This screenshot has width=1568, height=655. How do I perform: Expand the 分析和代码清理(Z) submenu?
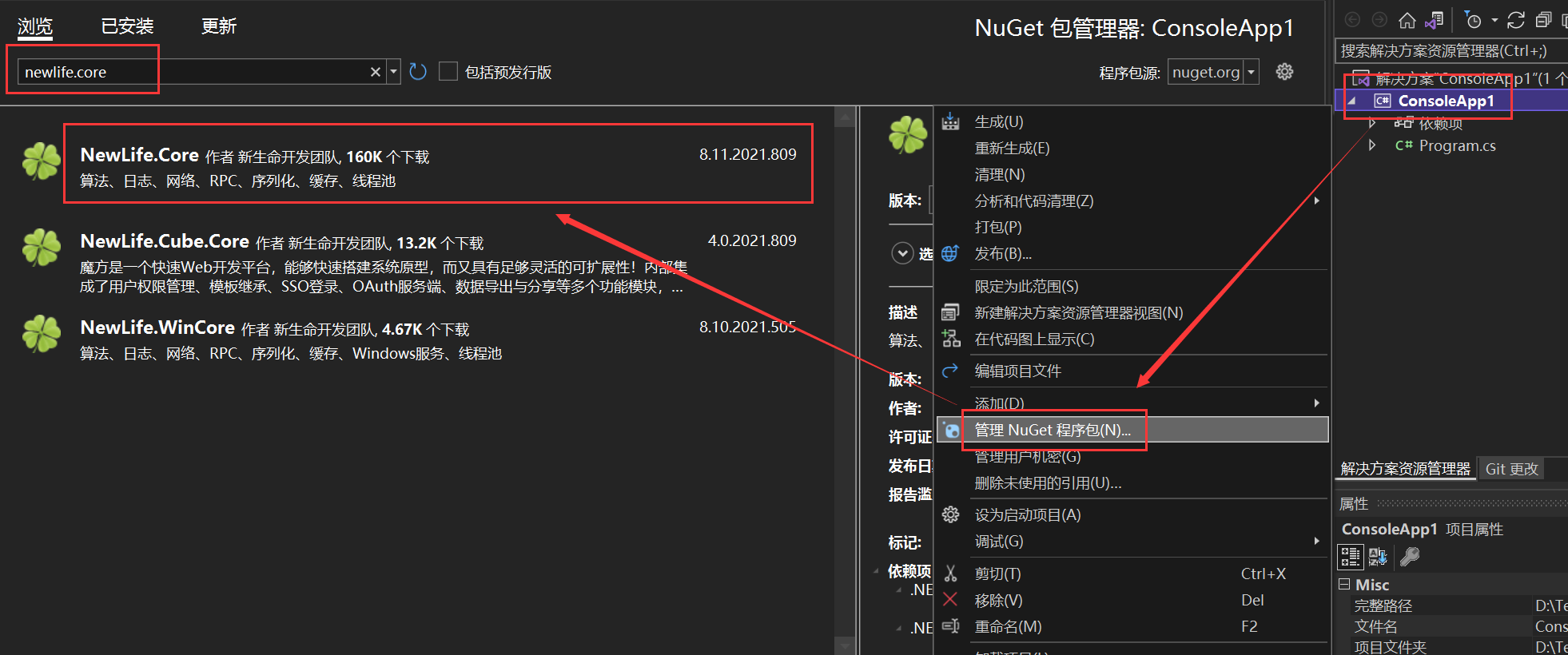point(1317,200)
